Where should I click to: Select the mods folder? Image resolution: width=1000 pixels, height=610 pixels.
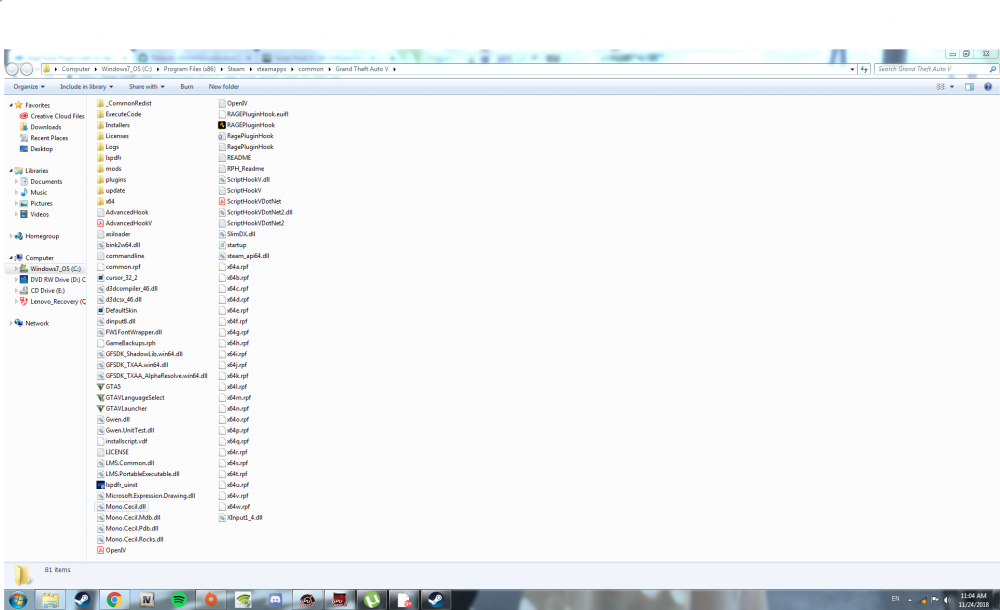[109, 169]
